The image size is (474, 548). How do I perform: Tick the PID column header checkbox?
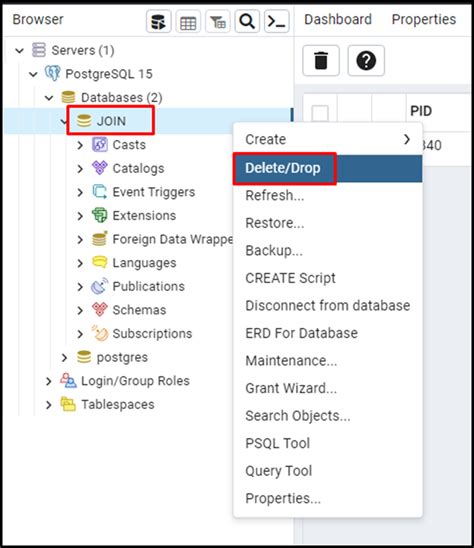coord(320,113)
